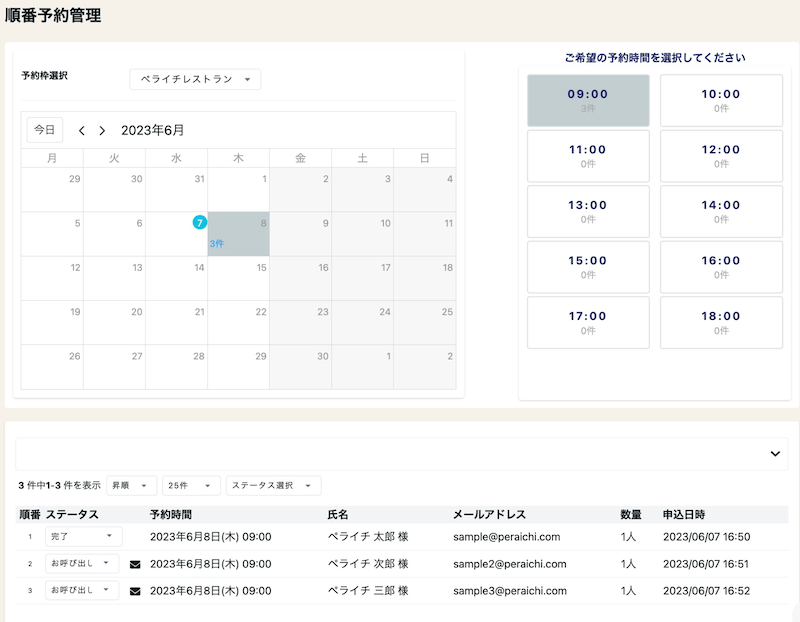Go to previous month with left chevron

point(82,131)
